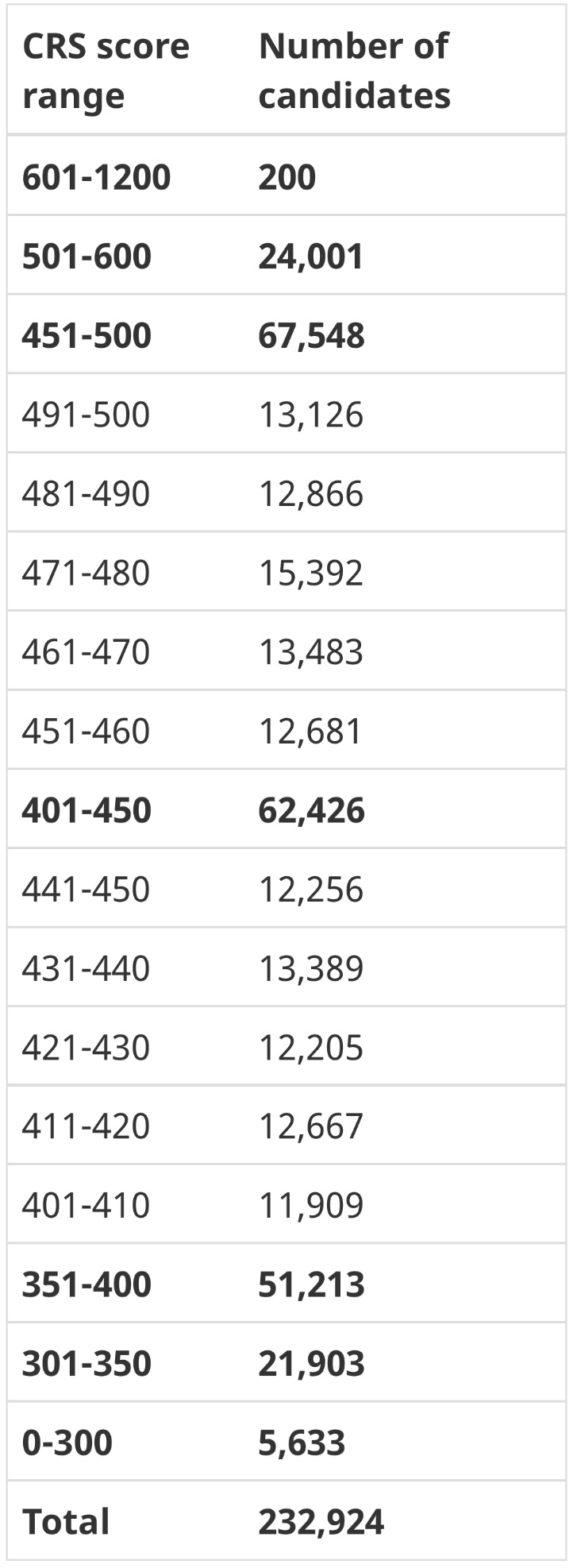Click the 12,866 candidates value
The height and width of the screenshot is (1568, 577).
click(310, 493)
